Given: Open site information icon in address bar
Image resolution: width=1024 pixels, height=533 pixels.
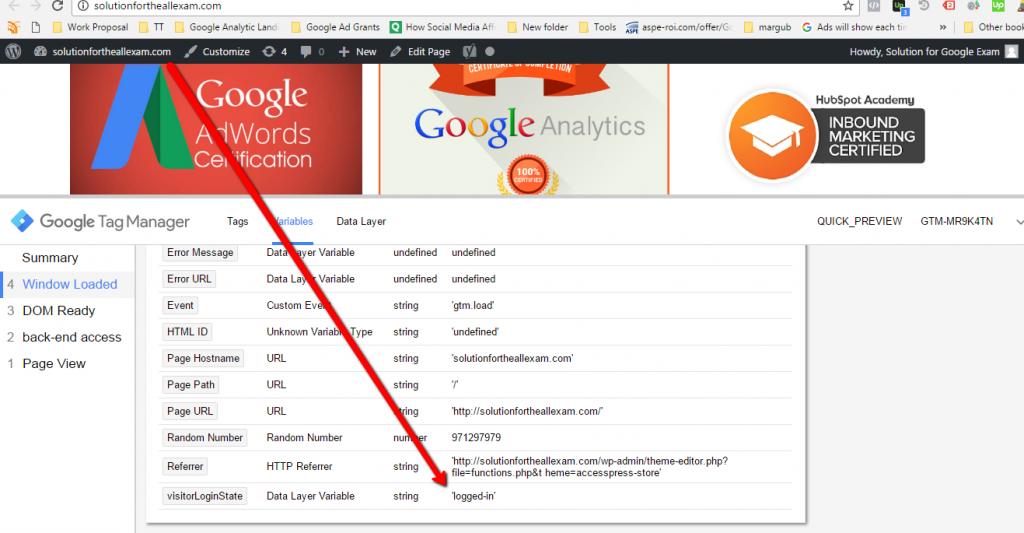Looking at the screenshot, I should point(83,6).
